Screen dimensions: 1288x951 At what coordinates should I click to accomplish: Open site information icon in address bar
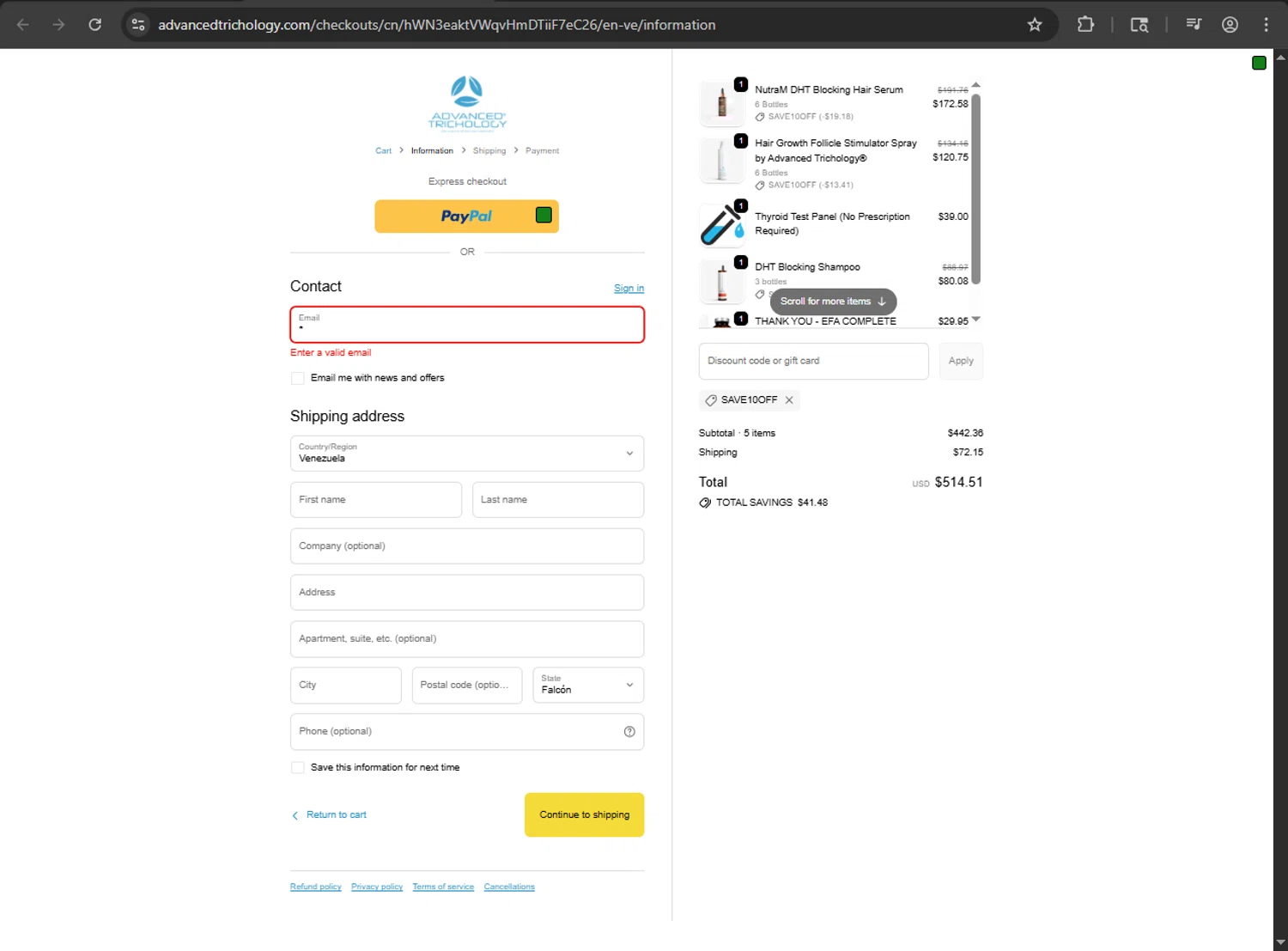(138, 25)
